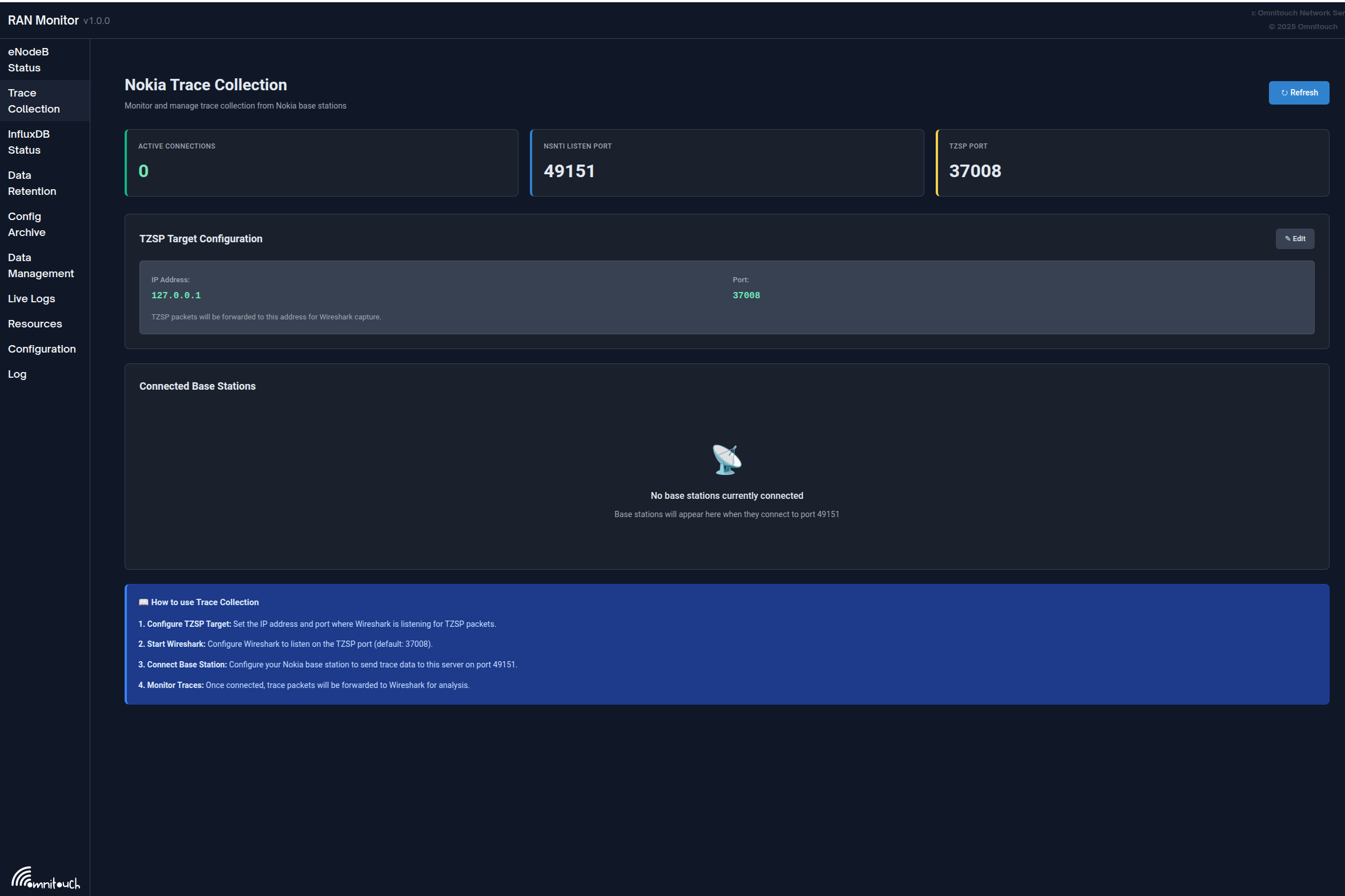1345x896 pixels.
Task: Click the IP address 127.0.0.1
Action: 176,295
